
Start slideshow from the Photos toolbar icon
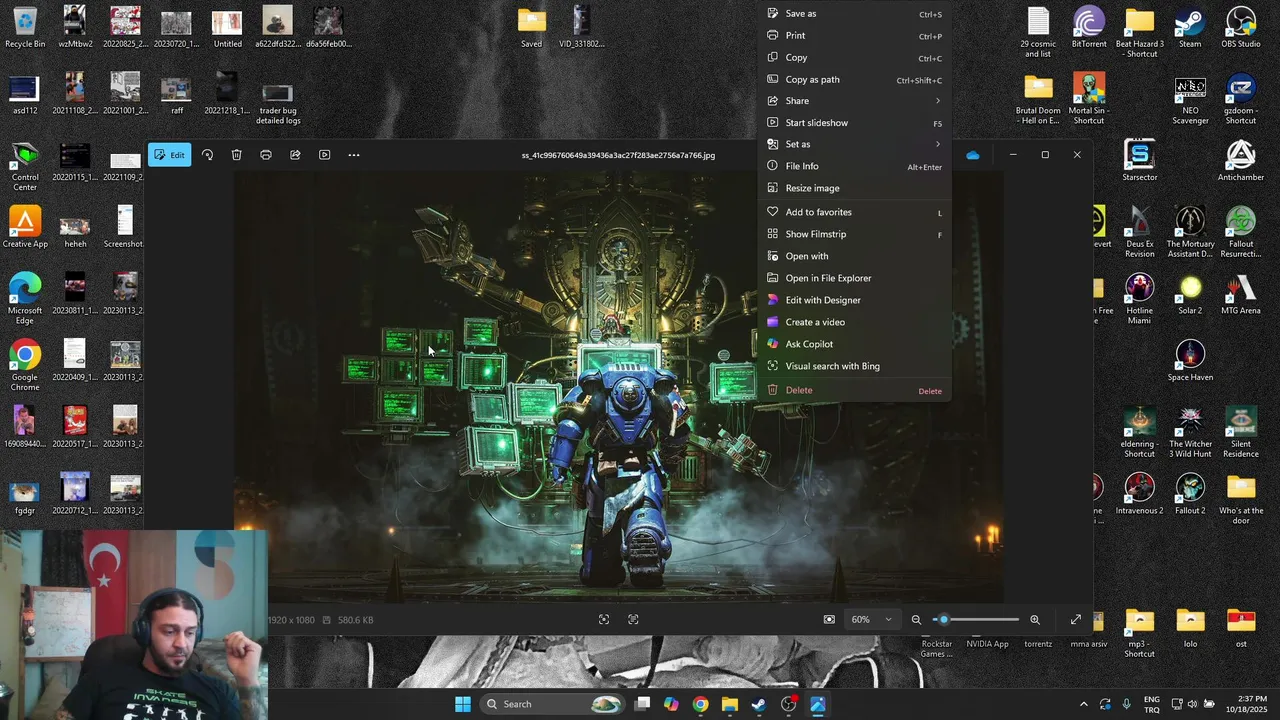(324, 155)
